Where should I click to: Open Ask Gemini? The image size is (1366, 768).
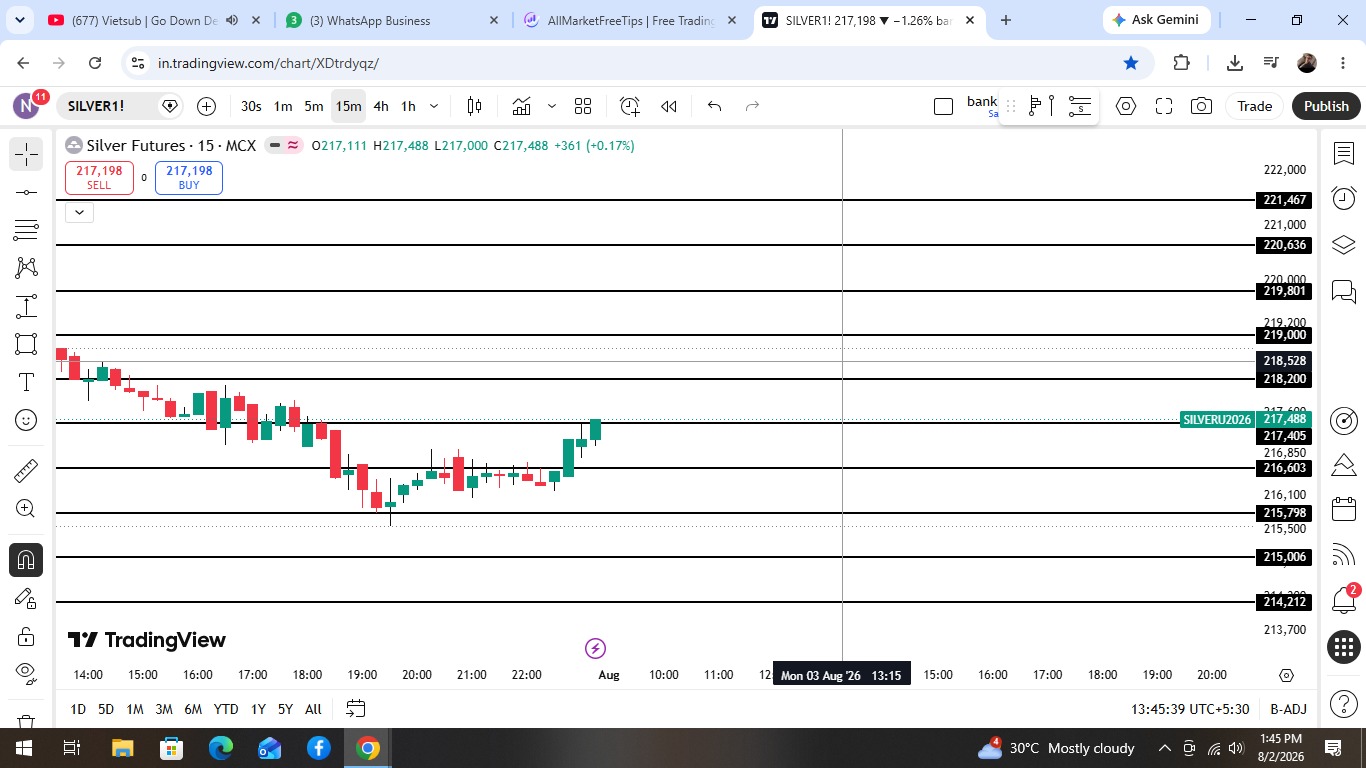(x=1157, y=20)
